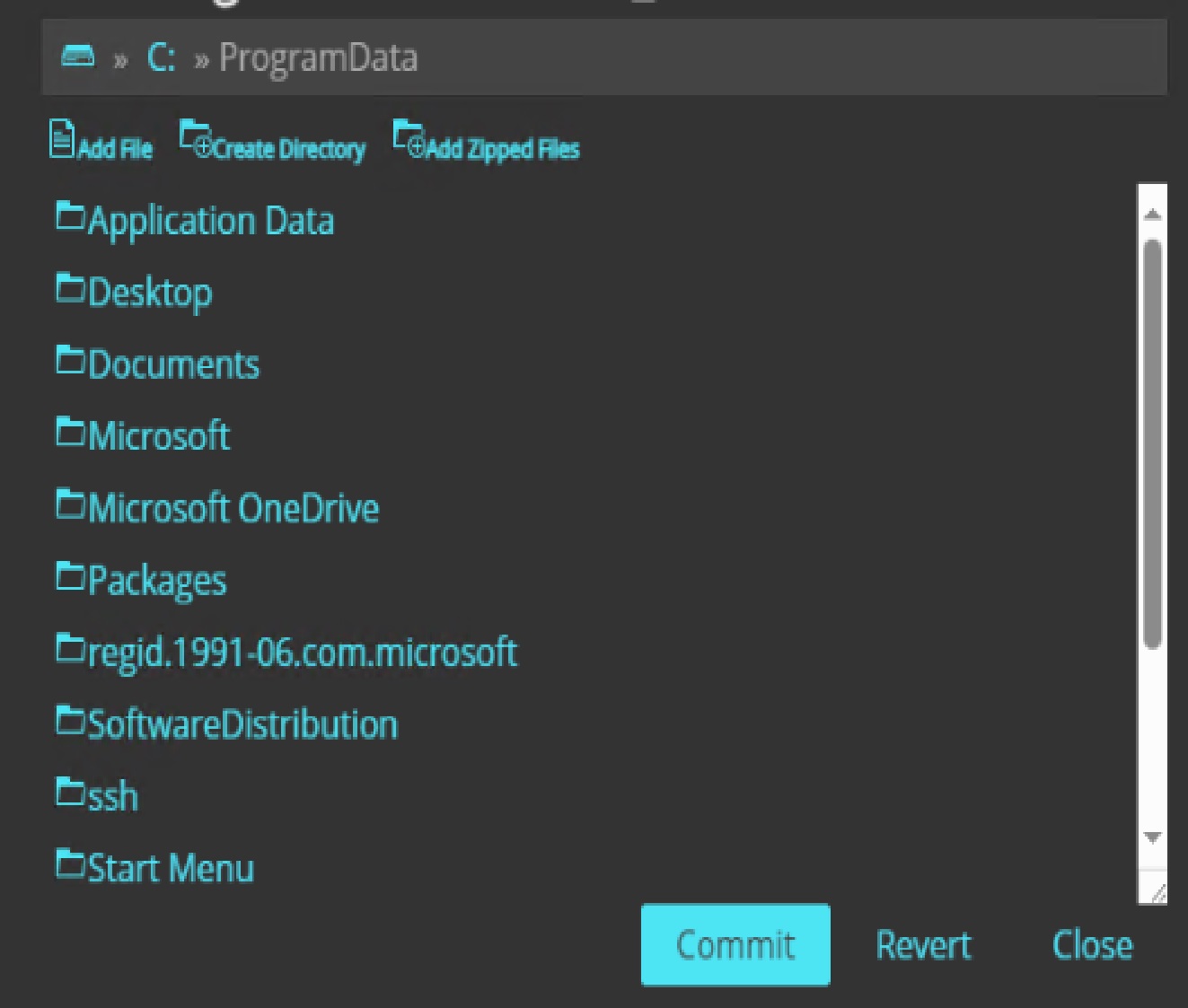
Task: Open the Microsoft folder
Action: tap(160, 435)
